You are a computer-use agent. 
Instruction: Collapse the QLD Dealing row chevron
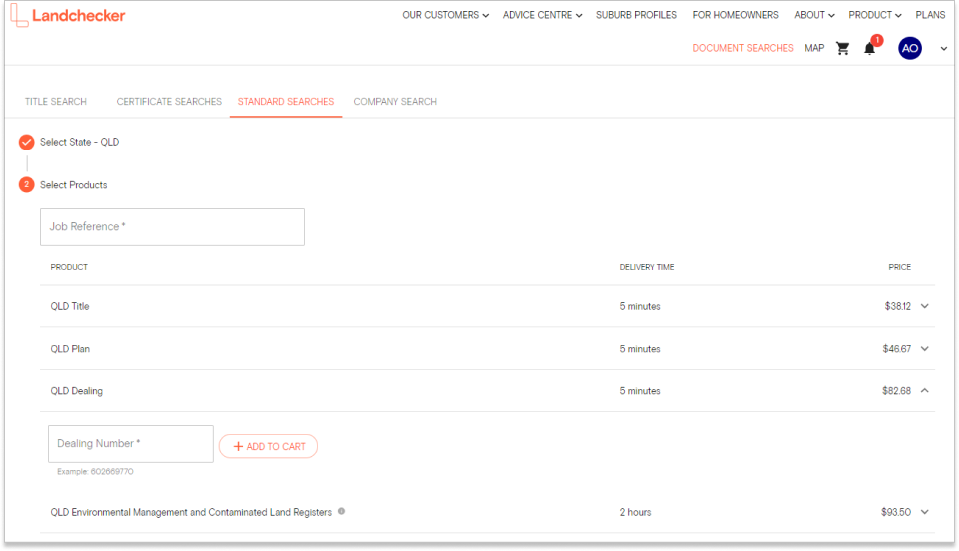[924, 390]
